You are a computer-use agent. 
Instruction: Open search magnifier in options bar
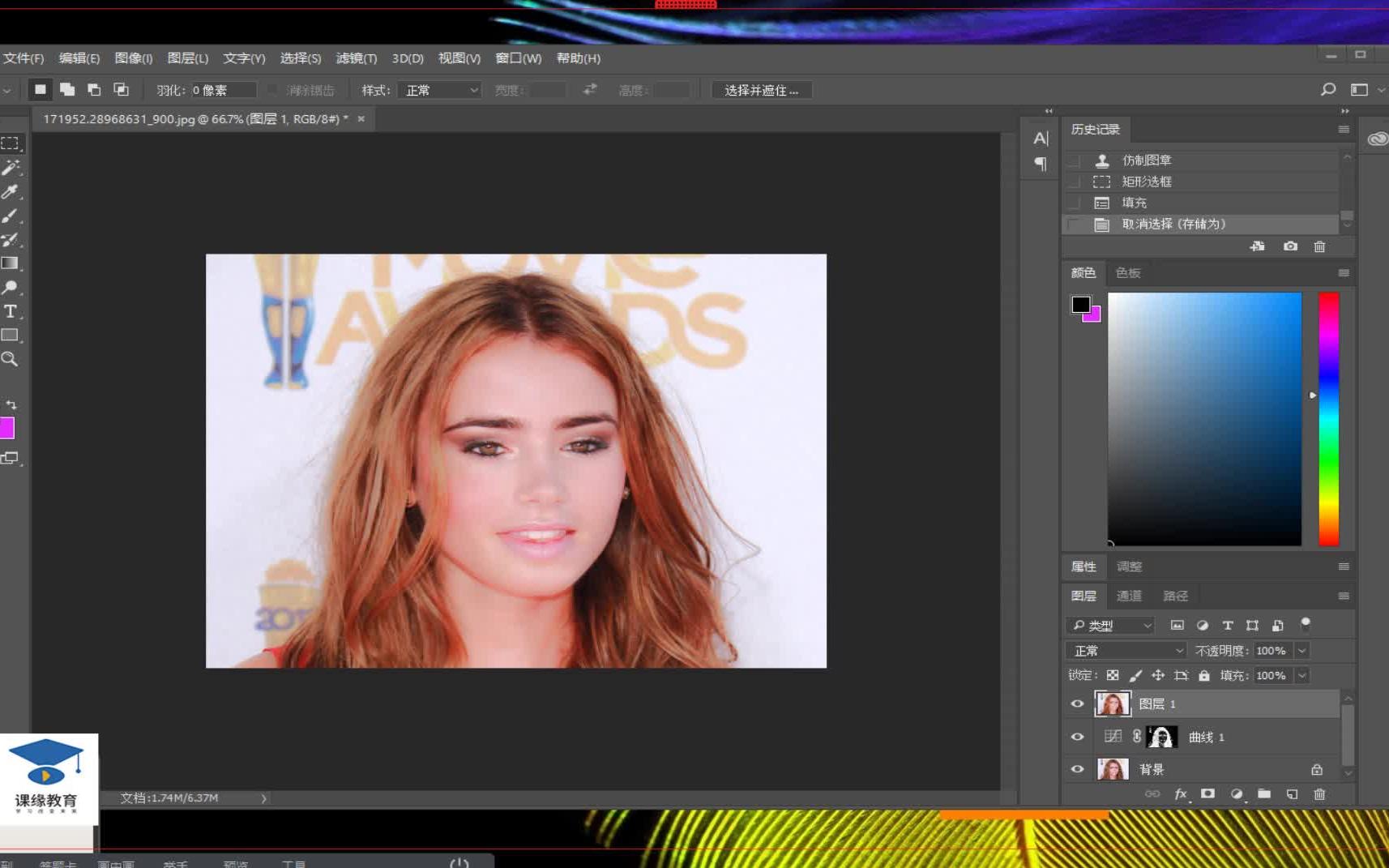pyautogui.click(x=1328, y=89)
